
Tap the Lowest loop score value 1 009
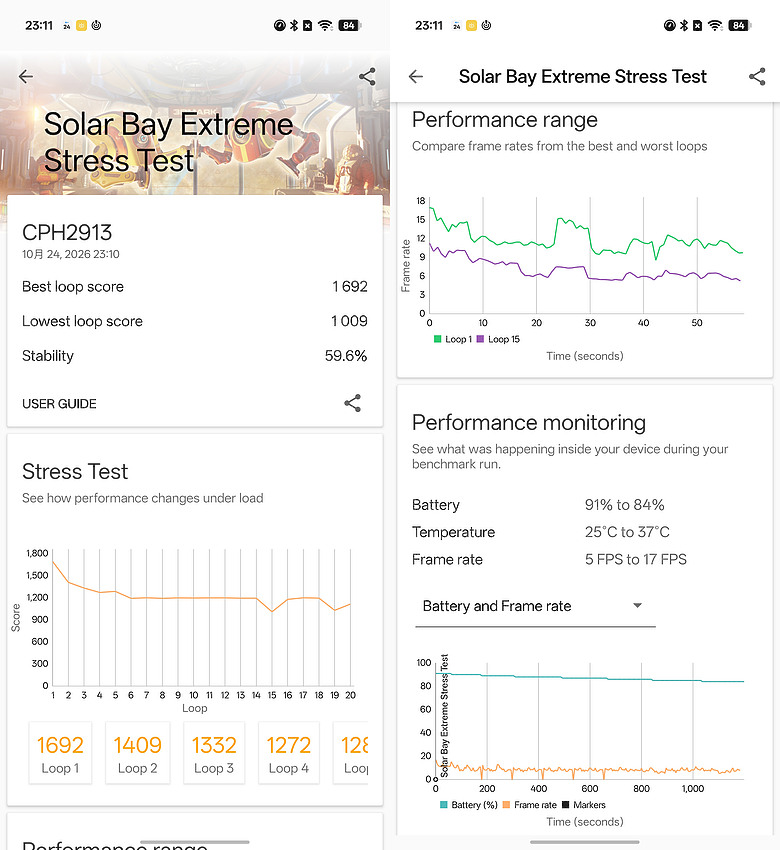(349, 321)
